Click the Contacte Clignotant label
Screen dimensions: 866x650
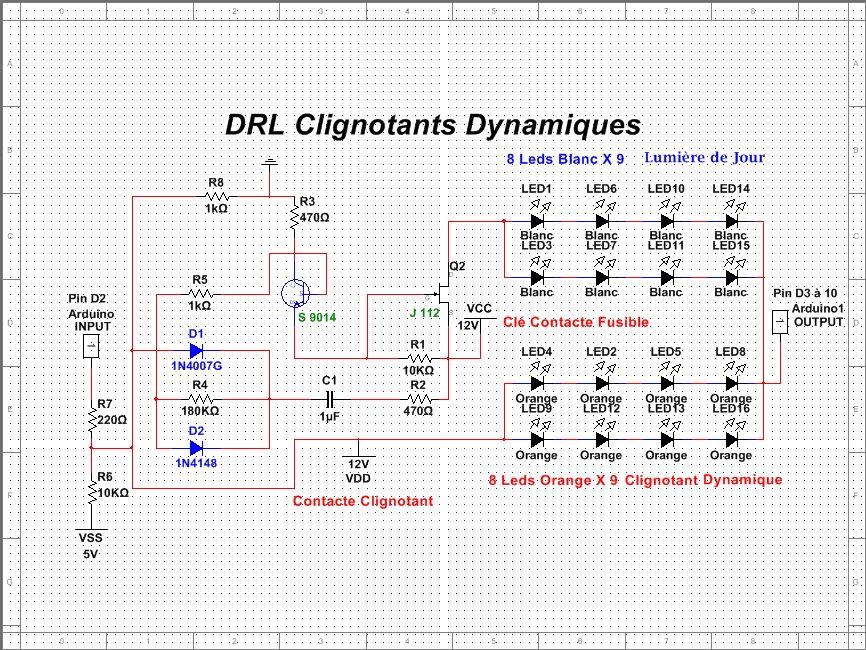(x=362, y=501)
